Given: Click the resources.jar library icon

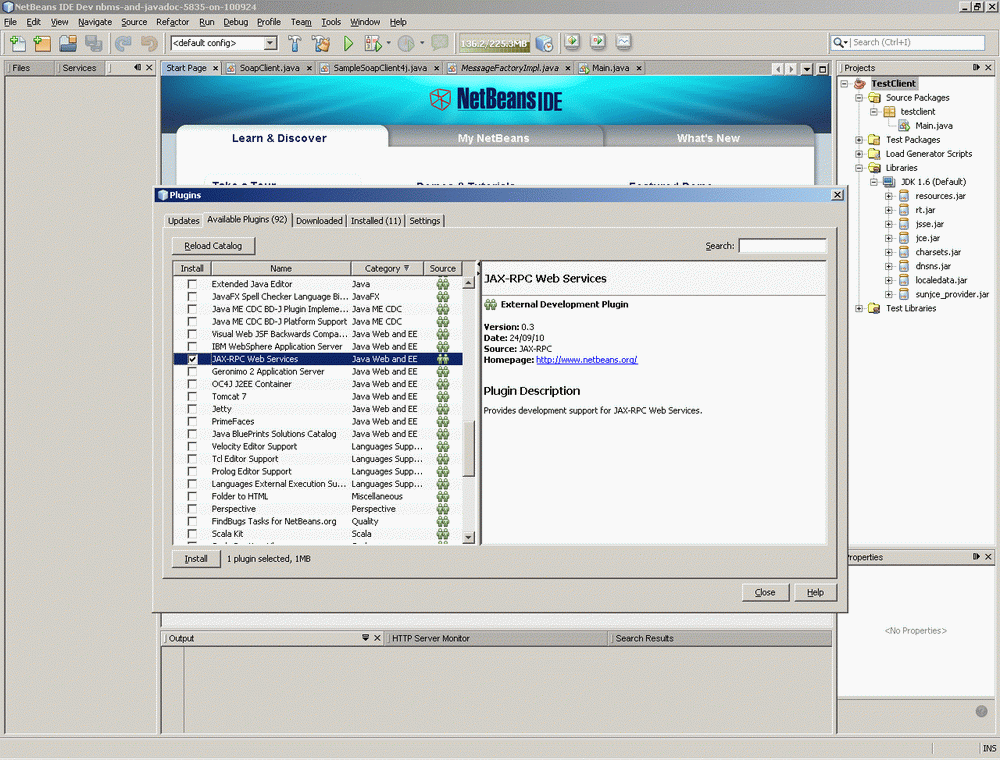Looking at the screenshot, I should pos(904,196).
